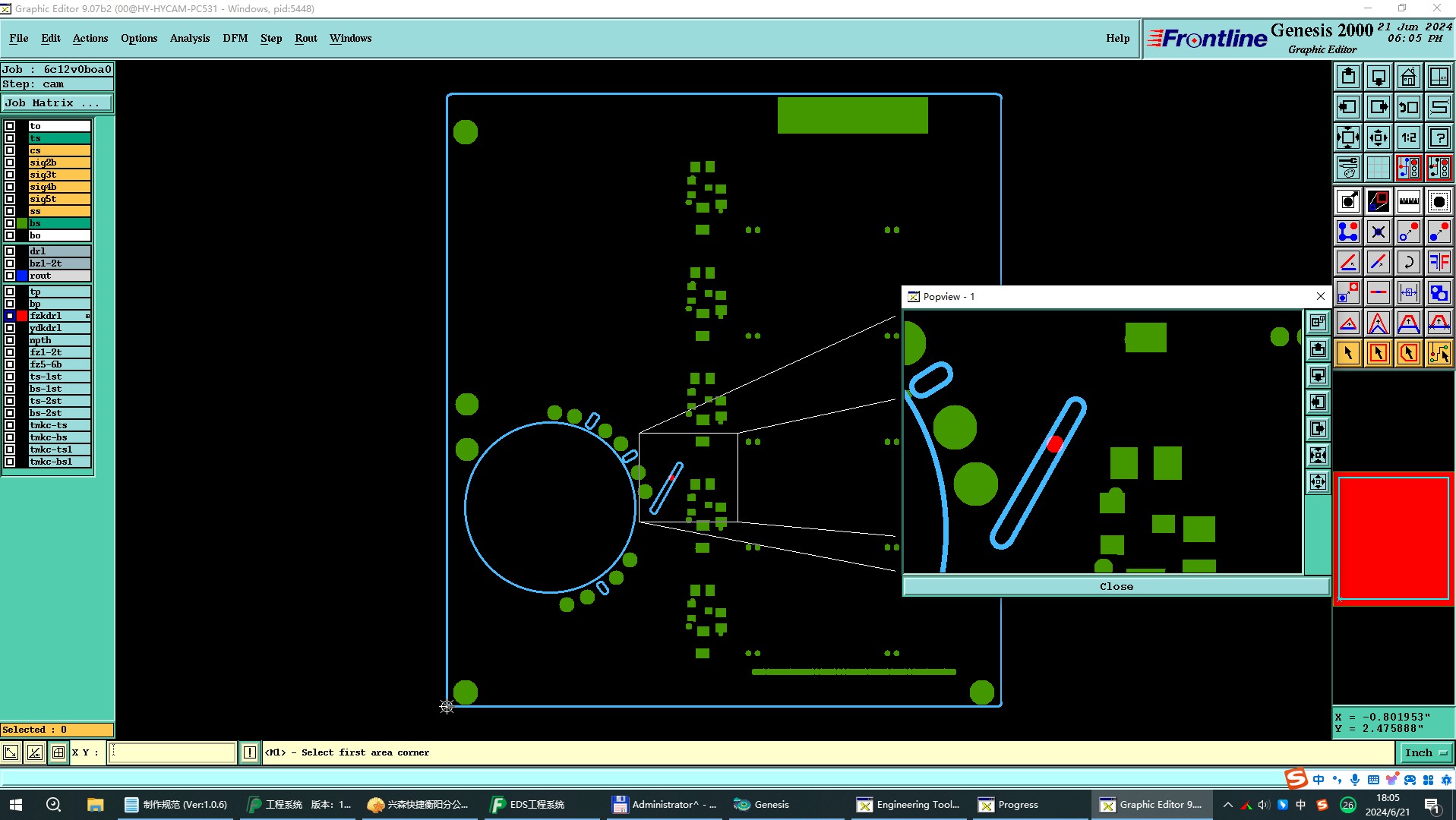Open the Help menu

[x=1117, y=38]
